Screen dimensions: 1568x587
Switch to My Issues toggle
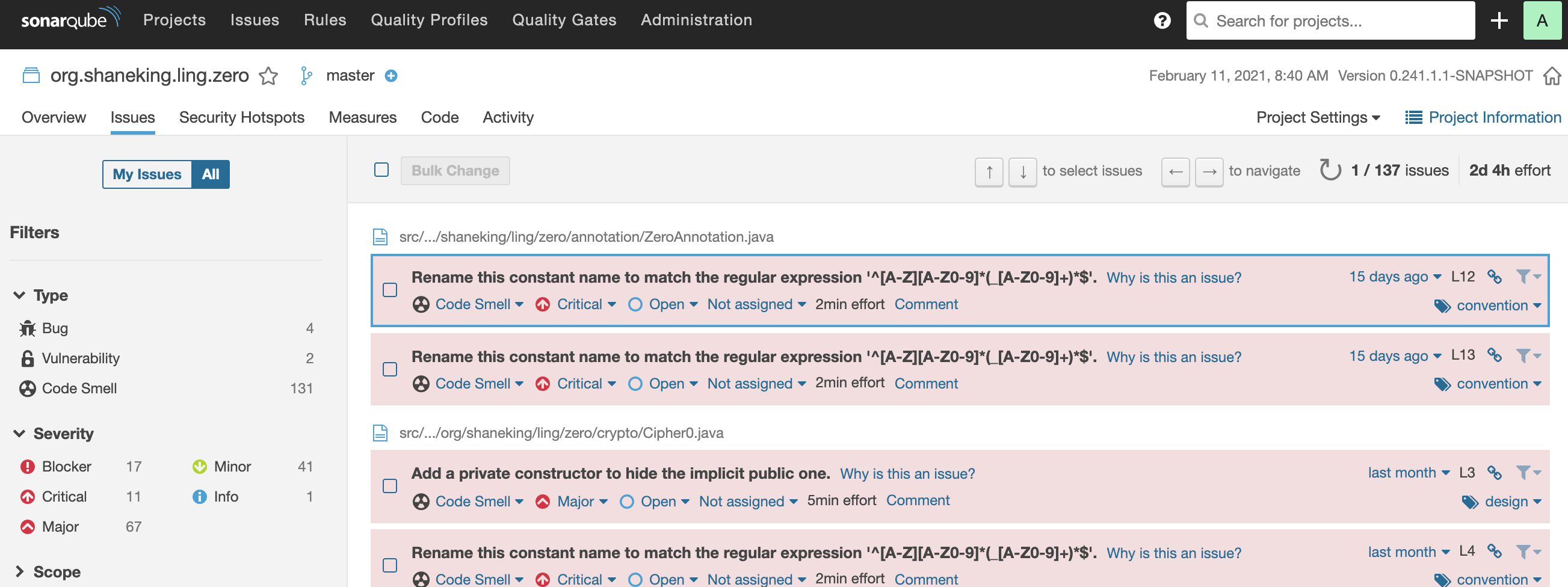pos(147,174)
